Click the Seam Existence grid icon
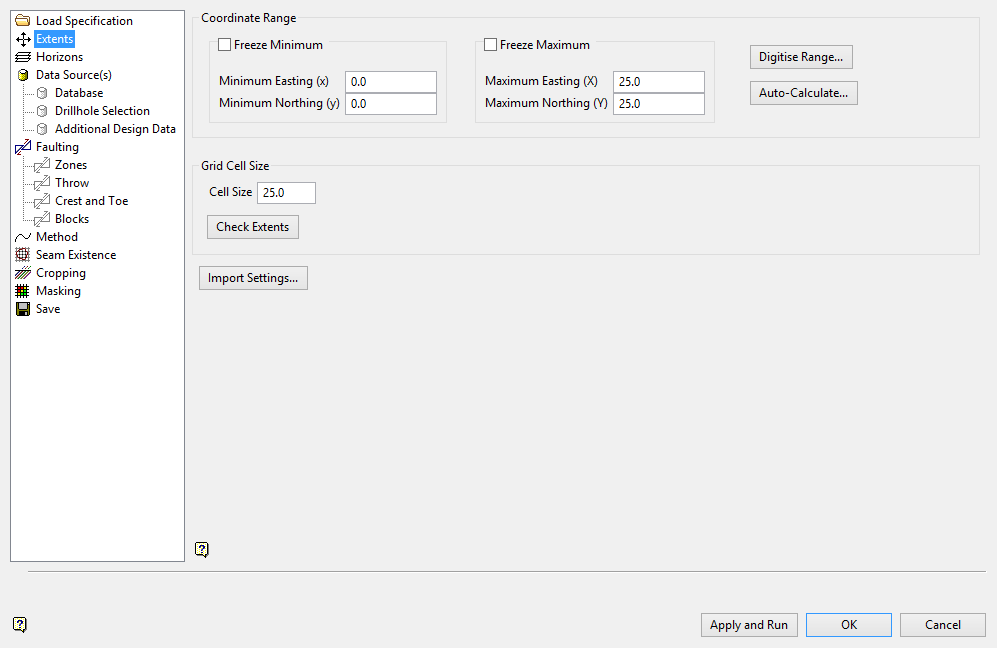997x648 pixels. (x=22, y=255)
